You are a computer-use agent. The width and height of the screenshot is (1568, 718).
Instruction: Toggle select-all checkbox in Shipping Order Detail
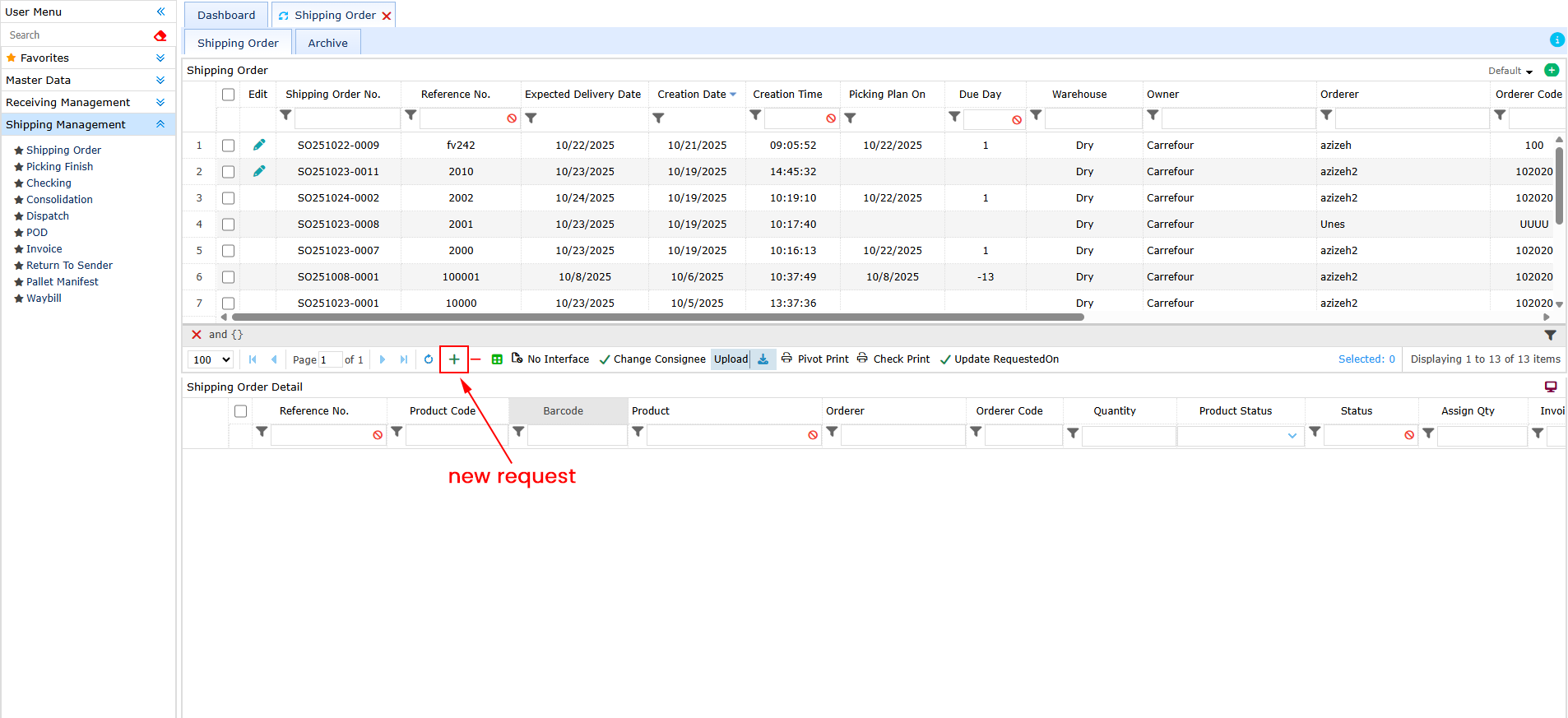click(241, 411)
